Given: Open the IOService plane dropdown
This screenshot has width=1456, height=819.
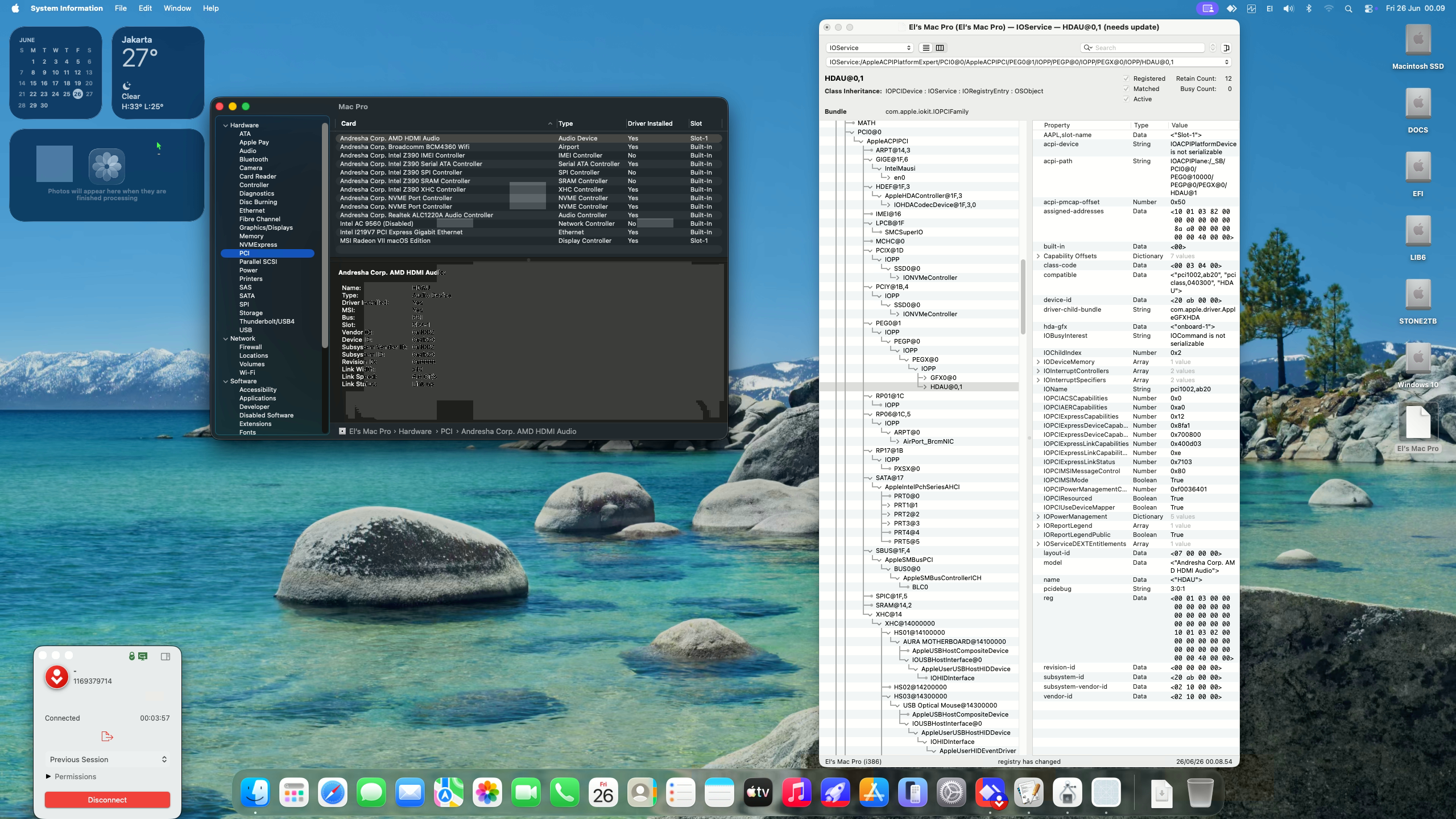Looking at the screenshot, I should pos(870,48).
